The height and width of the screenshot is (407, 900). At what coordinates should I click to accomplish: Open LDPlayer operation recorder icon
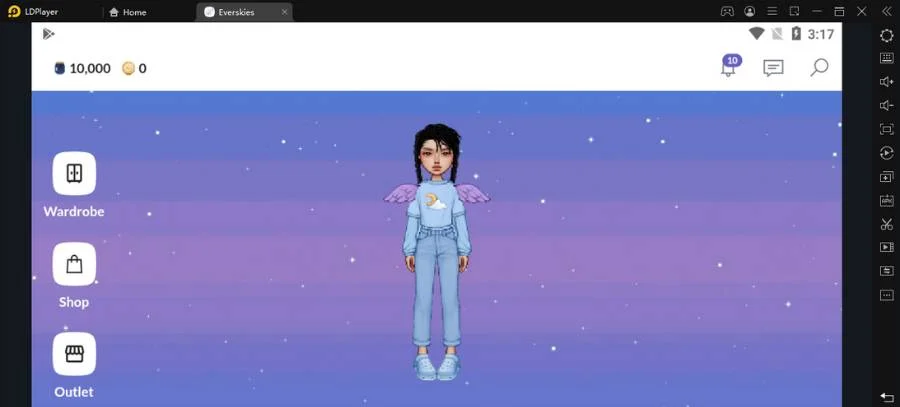pyautogui.click(x=886, y=153)
